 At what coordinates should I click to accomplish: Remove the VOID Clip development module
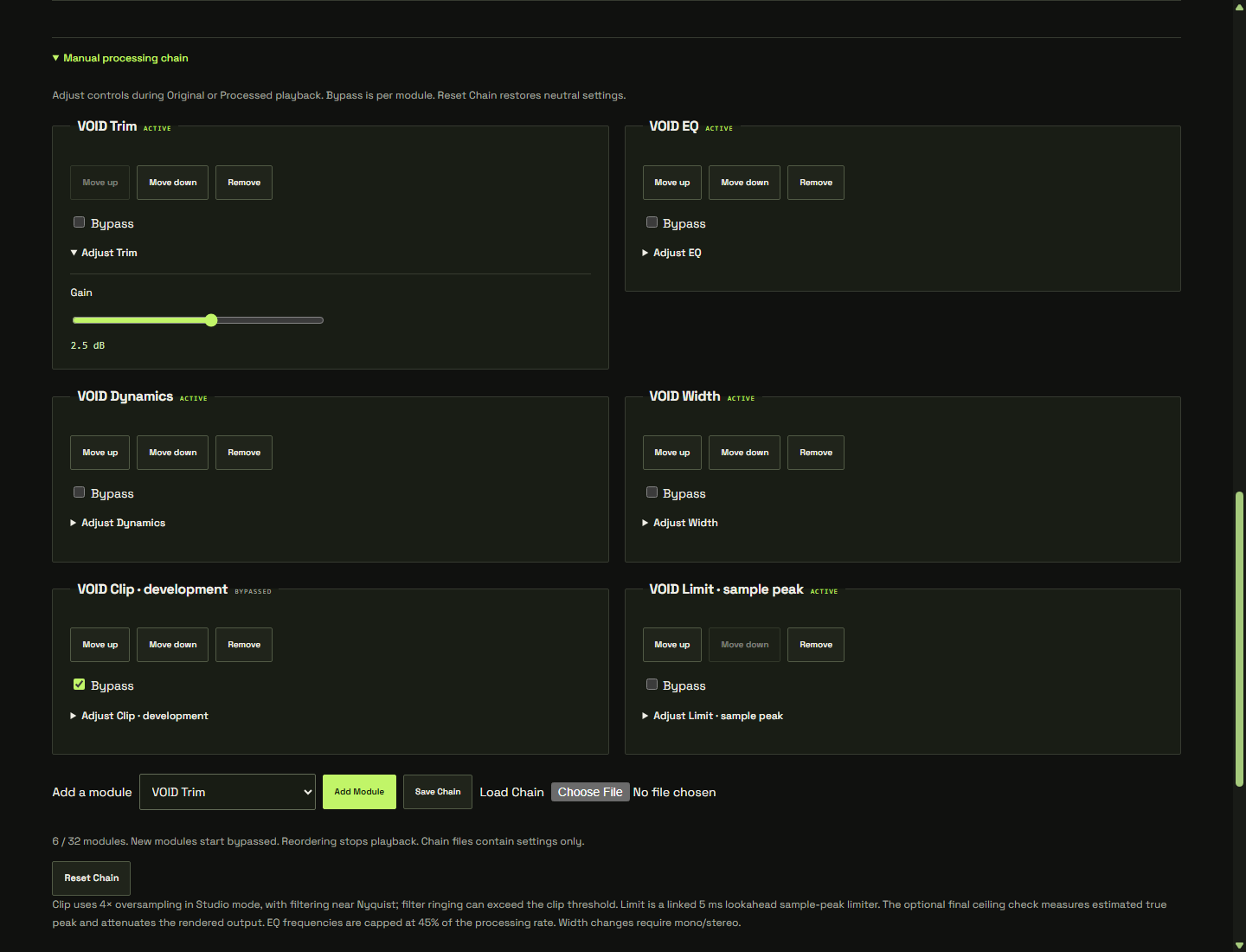pos(244,645)
